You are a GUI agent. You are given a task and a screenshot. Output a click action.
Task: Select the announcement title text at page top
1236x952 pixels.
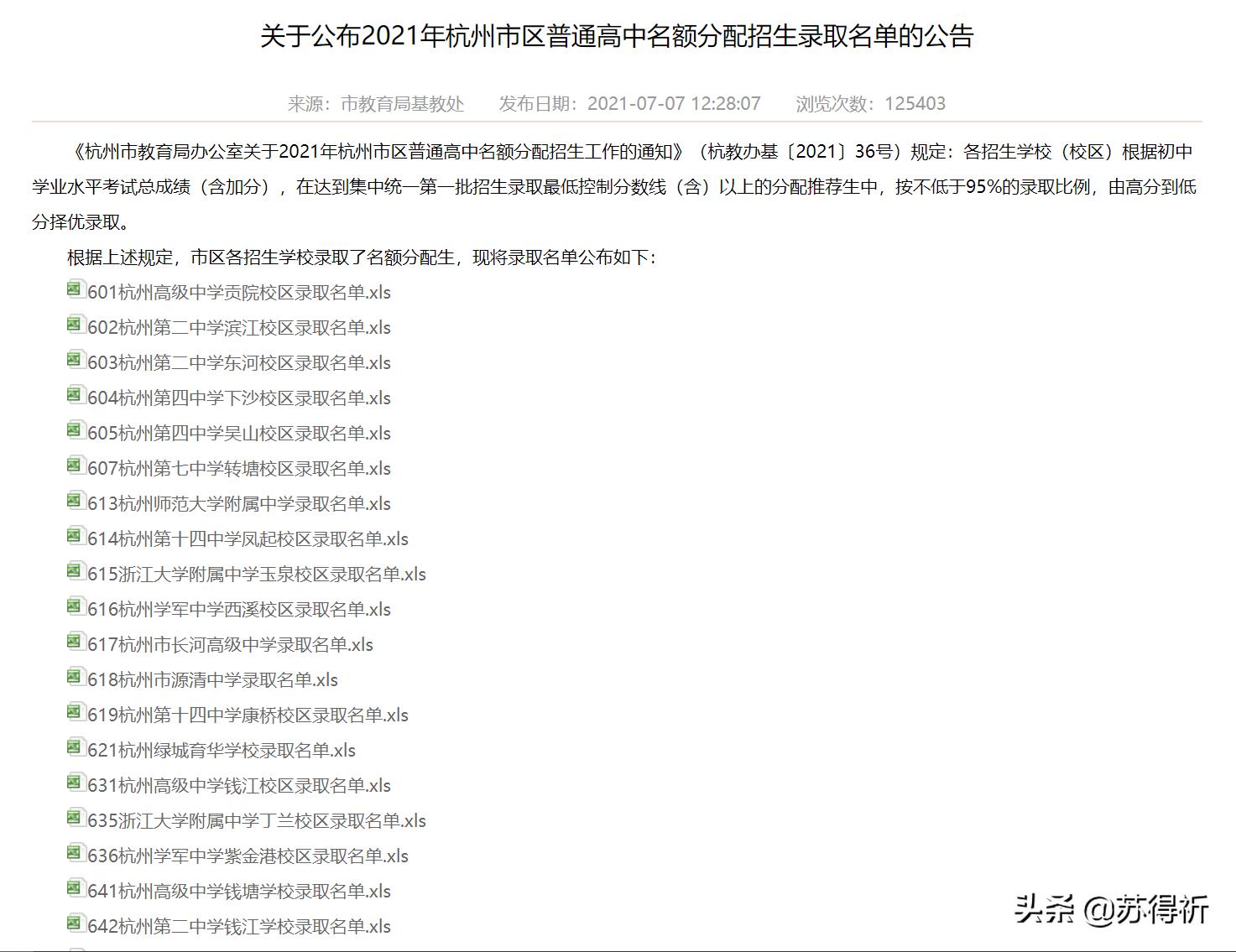[618, 35]
